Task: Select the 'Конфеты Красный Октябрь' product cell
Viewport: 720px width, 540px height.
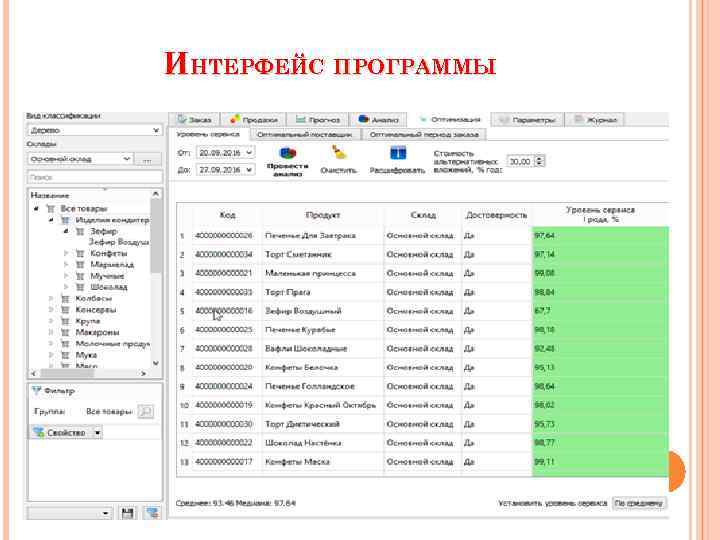Action: click(321, 405)
